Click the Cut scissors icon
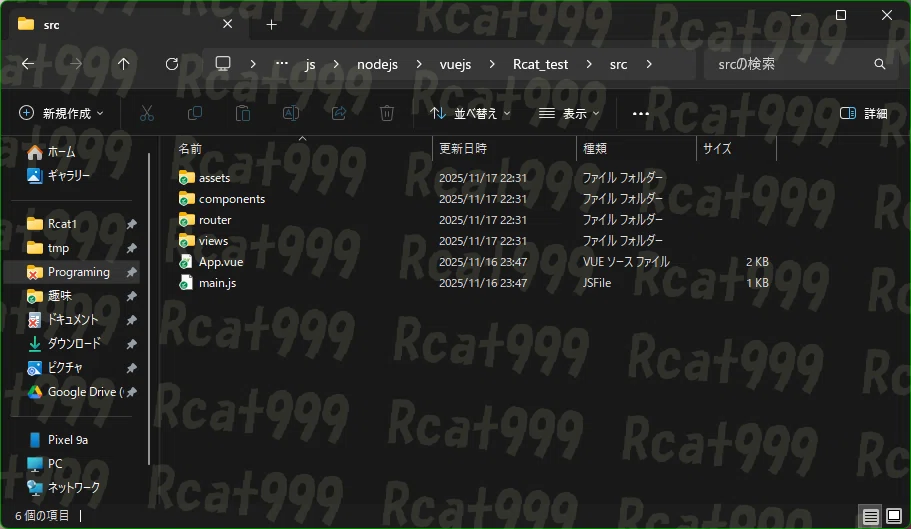The height and width of the screenshot is (529, 911). 147,113
